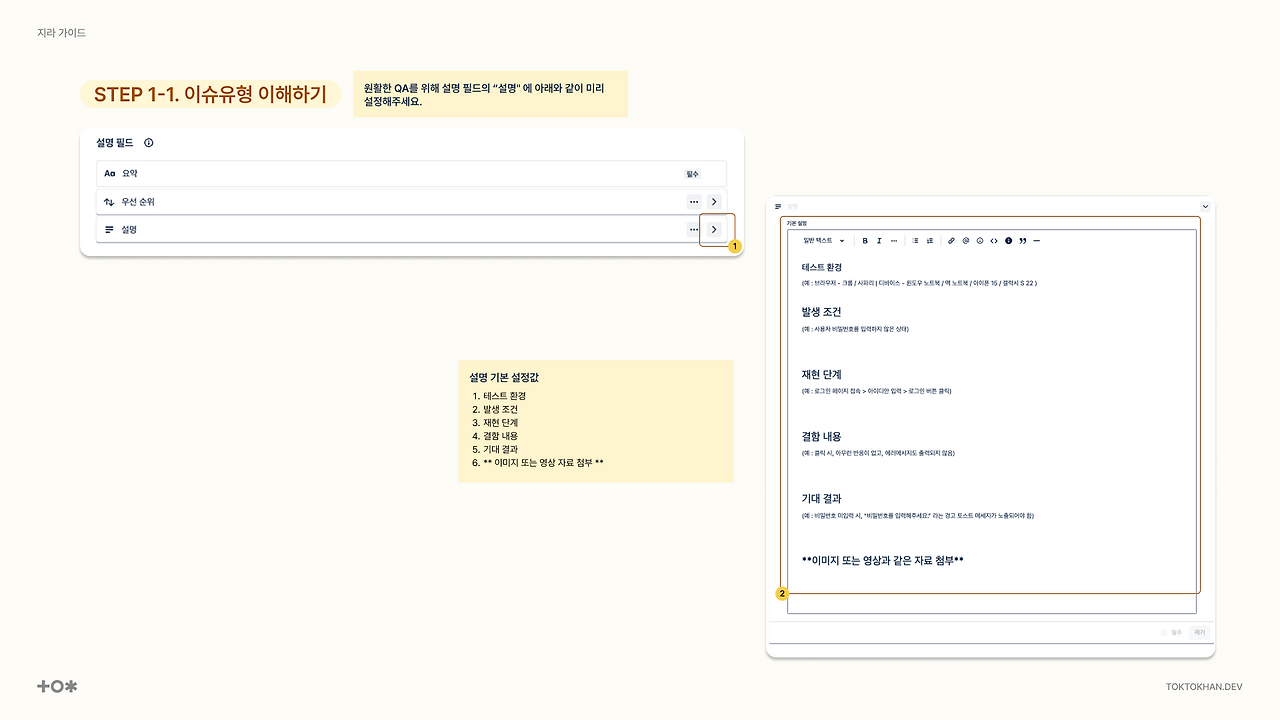Insert a code snippet block
Viewport: 1280px width, 720px height.
coord(994,240)
